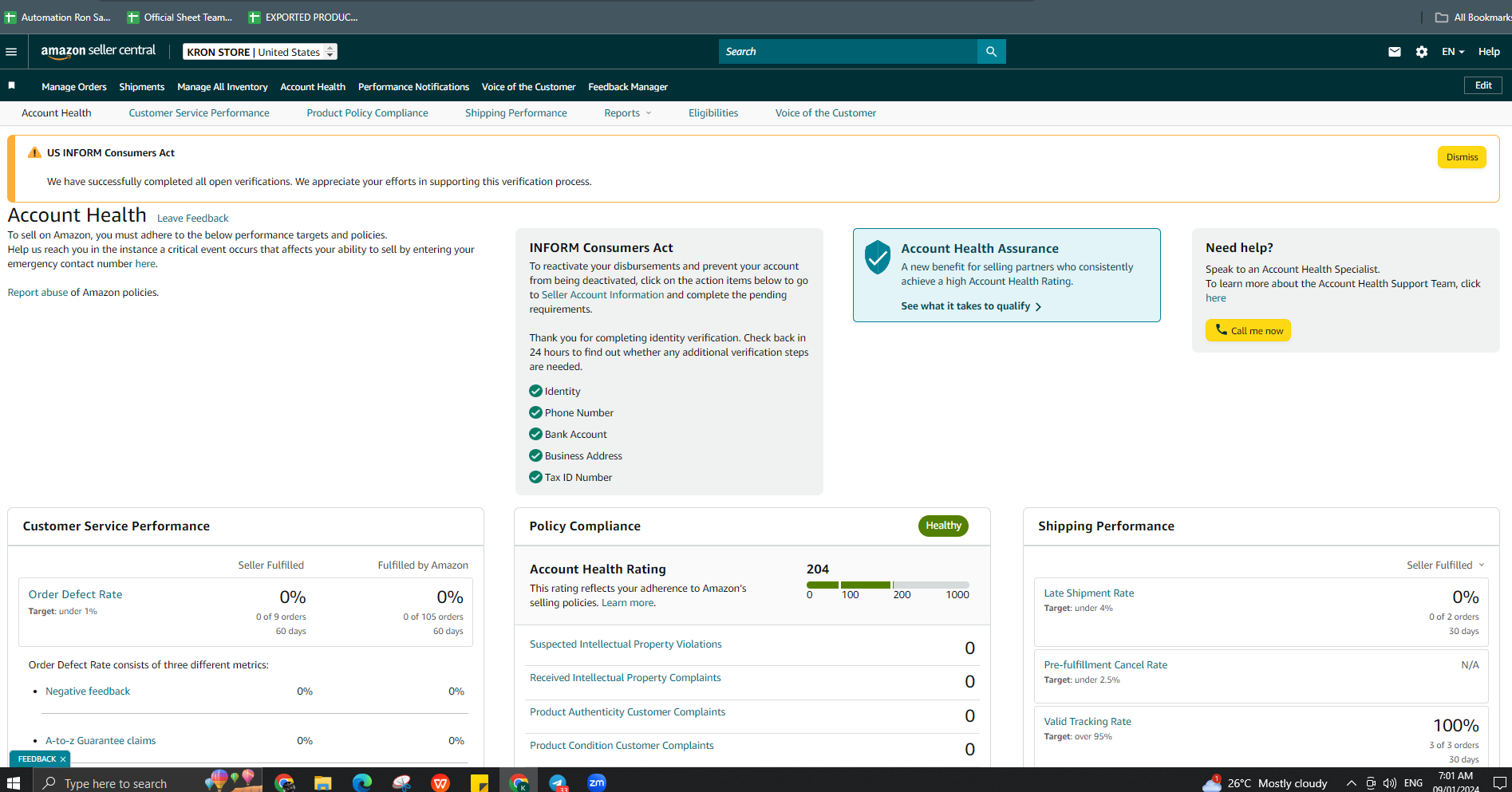Dismiss the US INFORM Consumers Act alert
The image size is (1512, 792).
click(1462, 157)
